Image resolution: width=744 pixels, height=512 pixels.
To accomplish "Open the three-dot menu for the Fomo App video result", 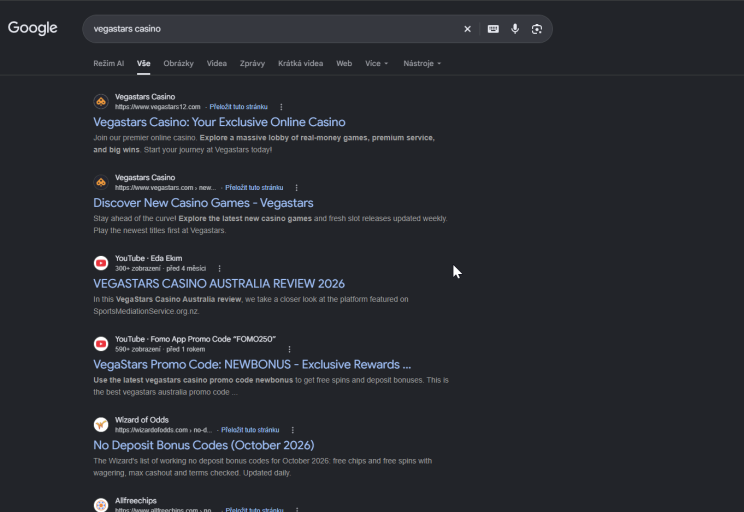I will coord(289,349).
